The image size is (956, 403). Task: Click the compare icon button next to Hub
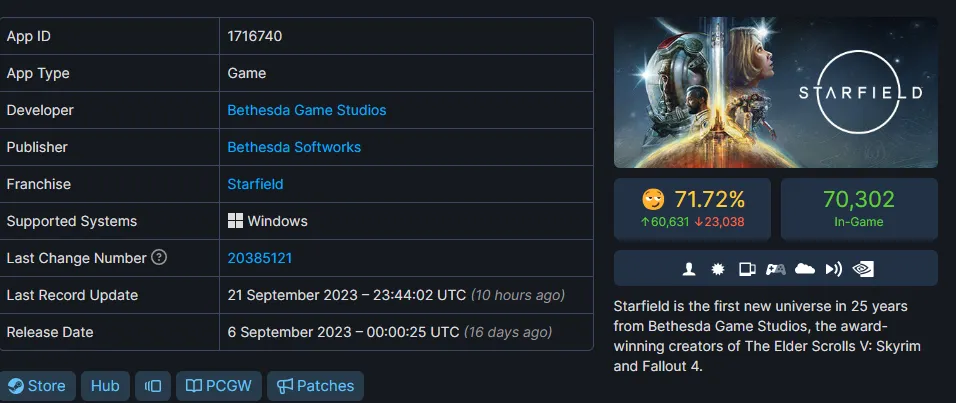coord(152,386)
